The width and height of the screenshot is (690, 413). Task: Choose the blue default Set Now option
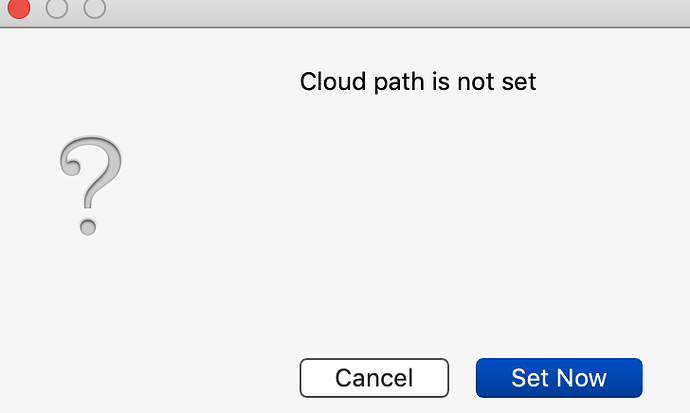(559, 378)
